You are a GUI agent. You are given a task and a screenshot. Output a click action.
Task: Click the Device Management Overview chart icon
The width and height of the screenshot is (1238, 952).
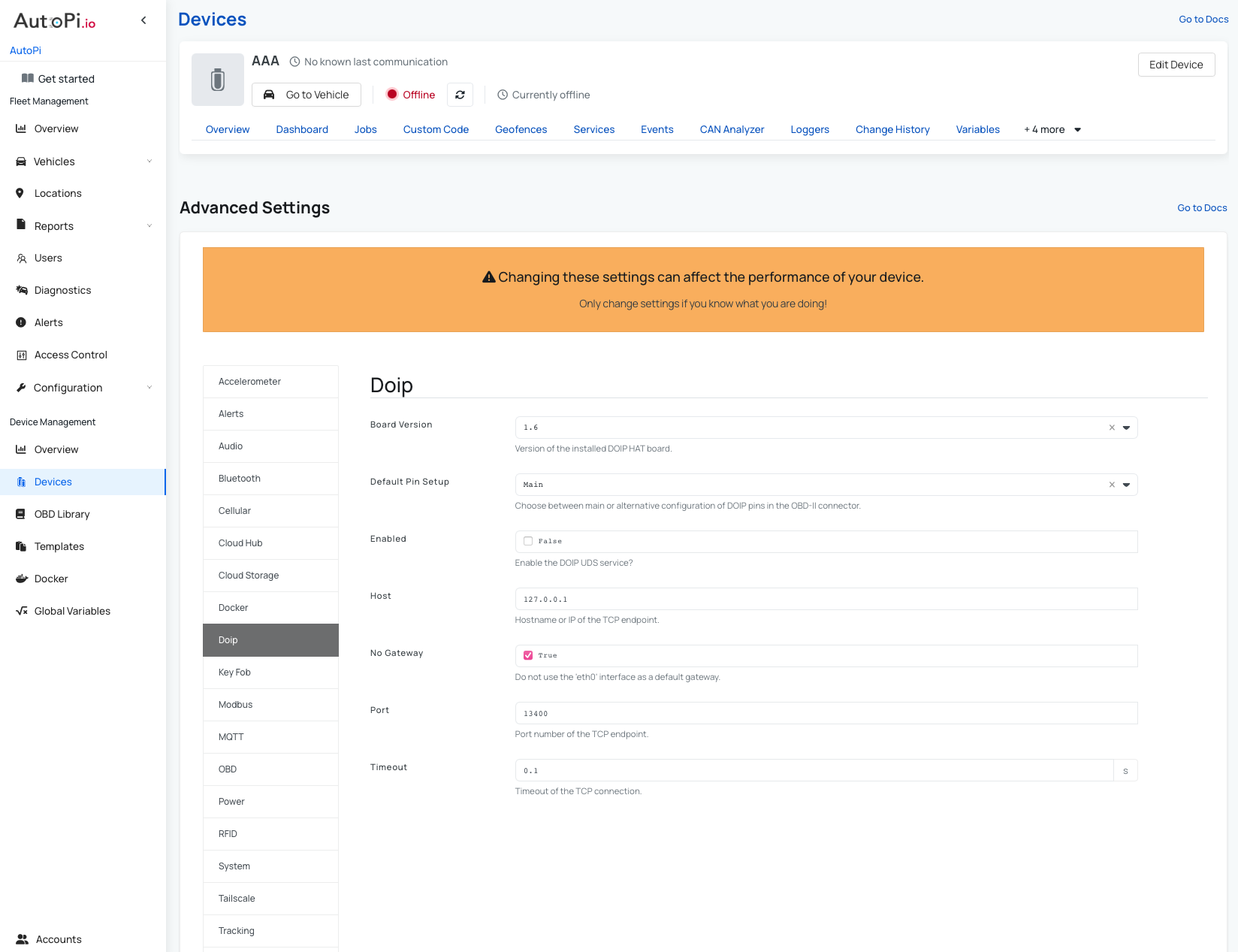(x=21, y=449)
